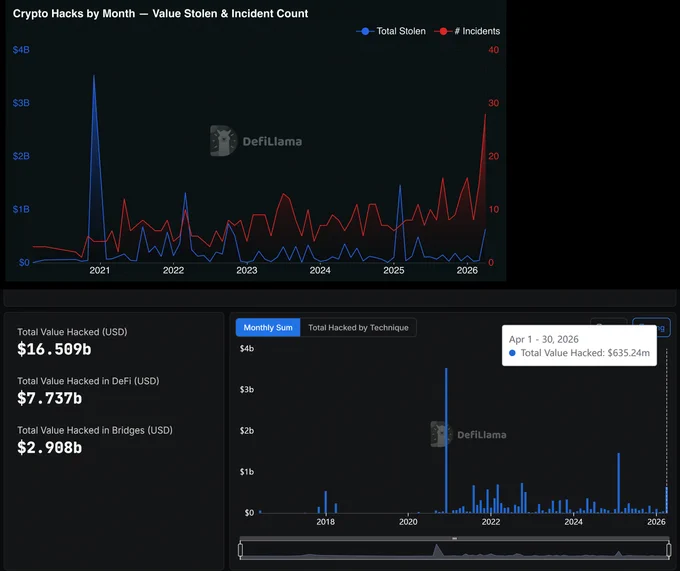Click the red 2026 peak of Incidents line

pos(485,114)
